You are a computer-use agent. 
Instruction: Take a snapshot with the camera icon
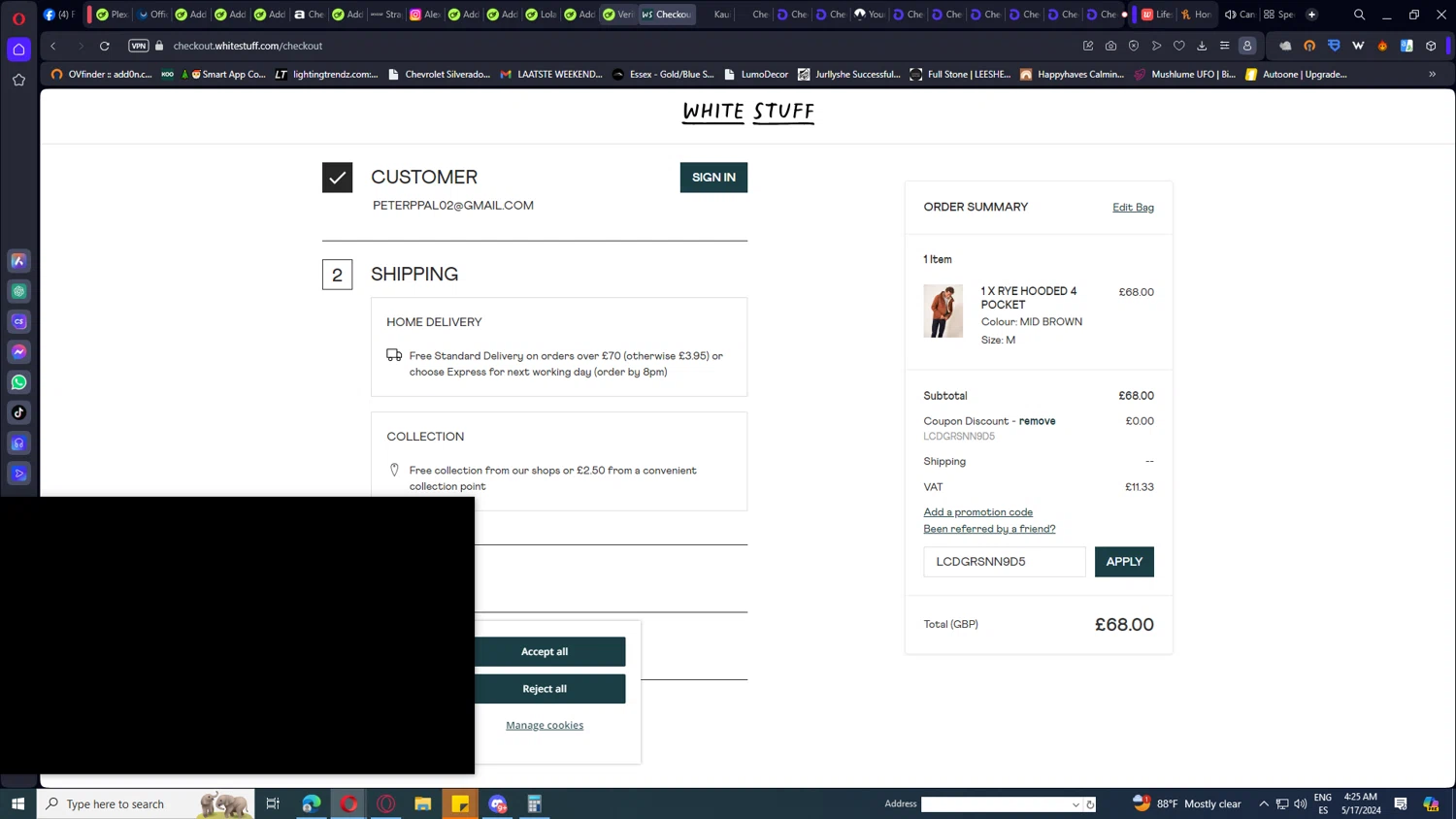pyautogui.click(x=1110, y=46)
